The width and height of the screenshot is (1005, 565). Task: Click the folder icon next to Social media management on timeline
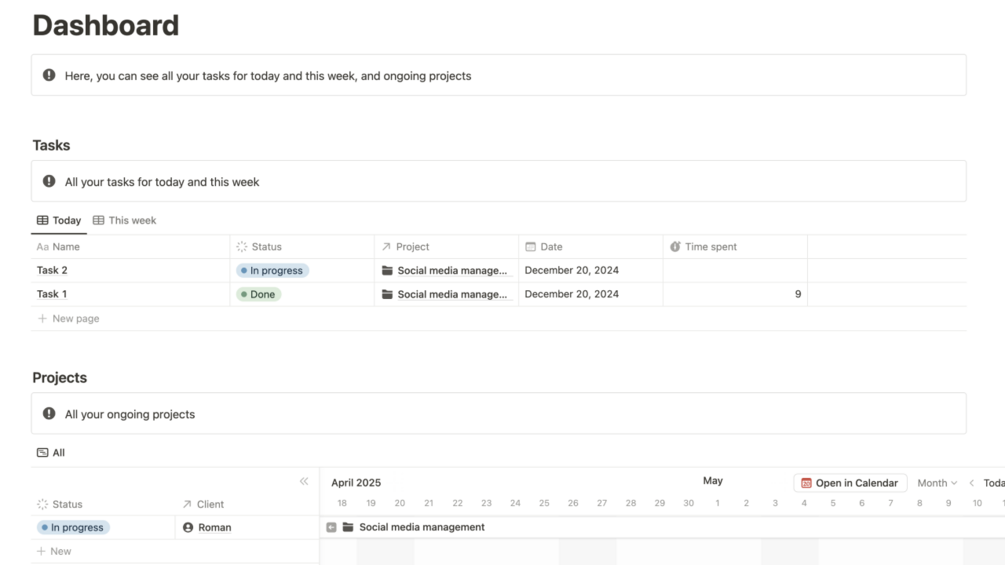pyautogui.click(x=348, y=527)
